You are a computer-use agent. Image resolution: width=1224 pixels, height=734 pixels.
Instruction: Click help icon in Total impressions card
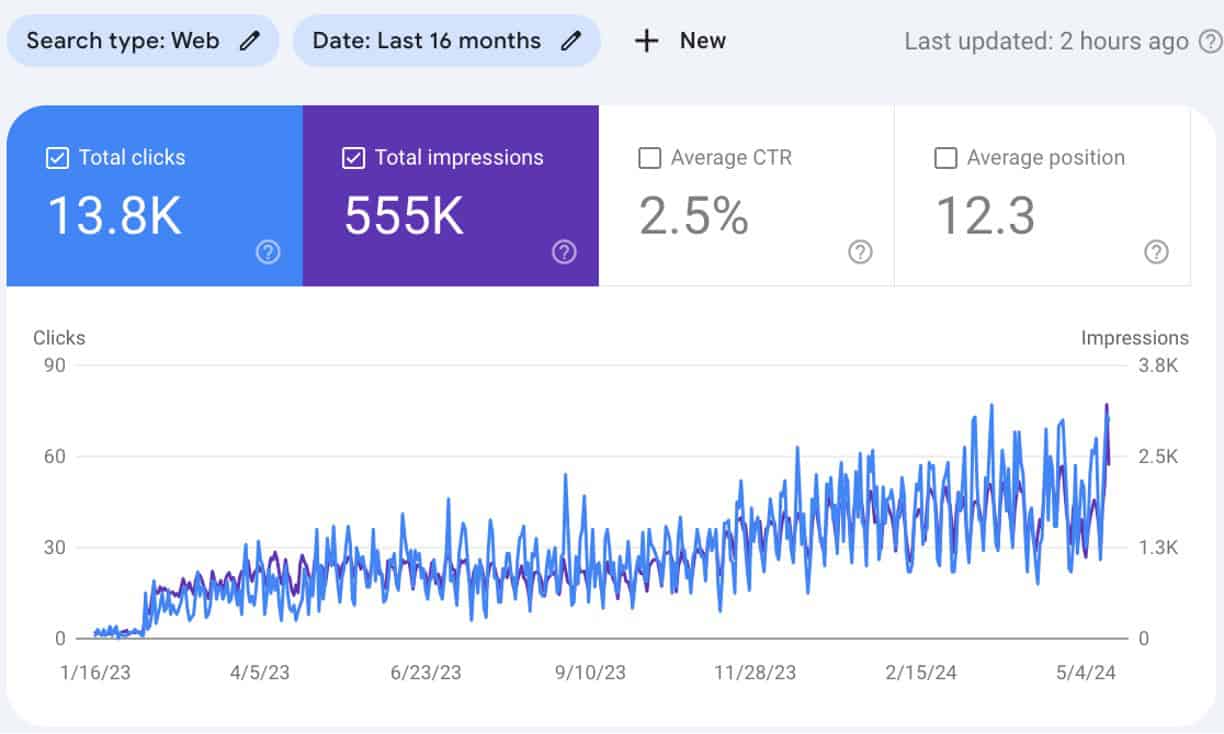click(x=564, y=252)
